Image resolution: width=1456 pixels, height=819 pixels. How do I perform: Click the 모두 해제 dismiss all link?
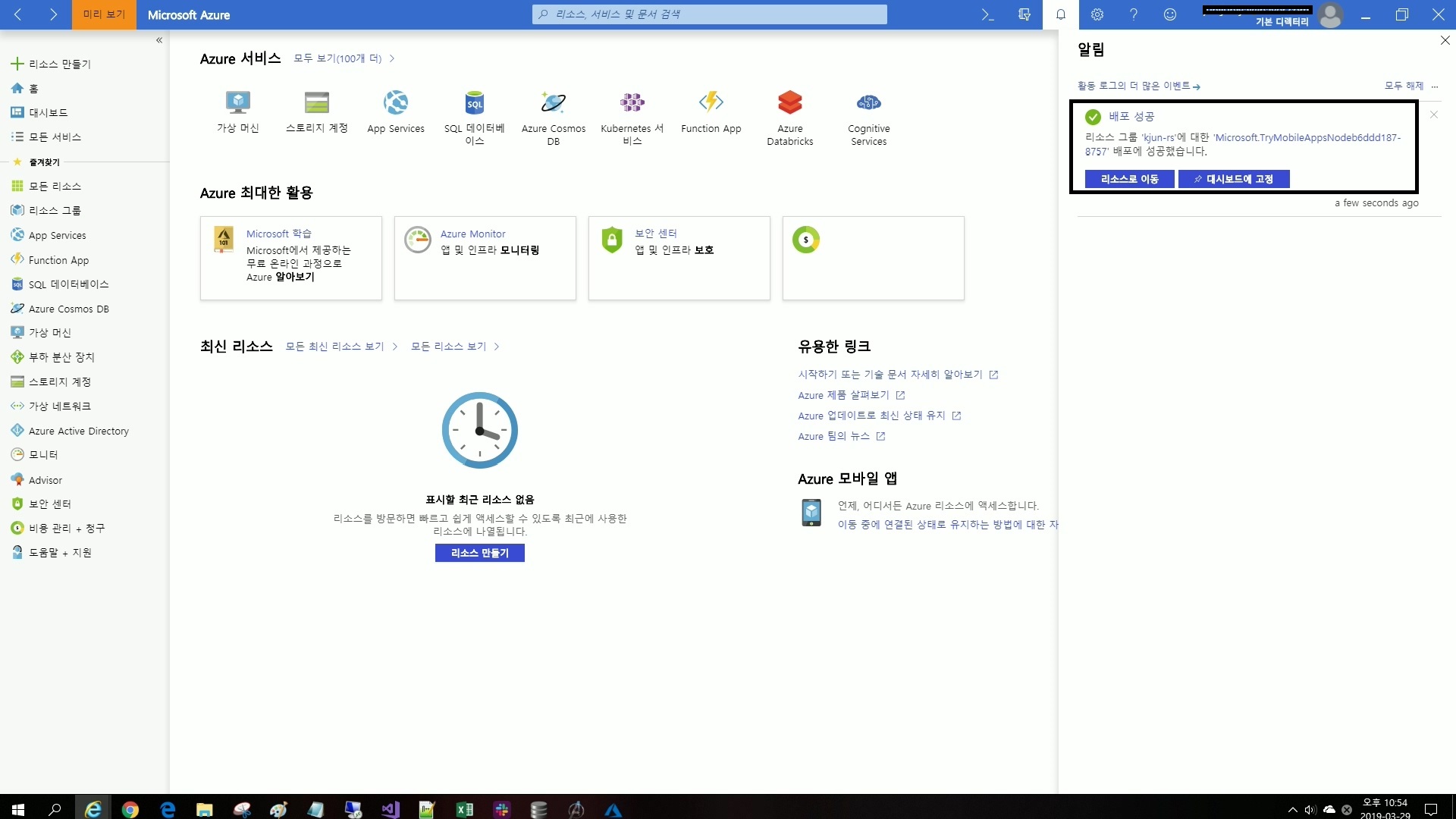(1404, 86)
